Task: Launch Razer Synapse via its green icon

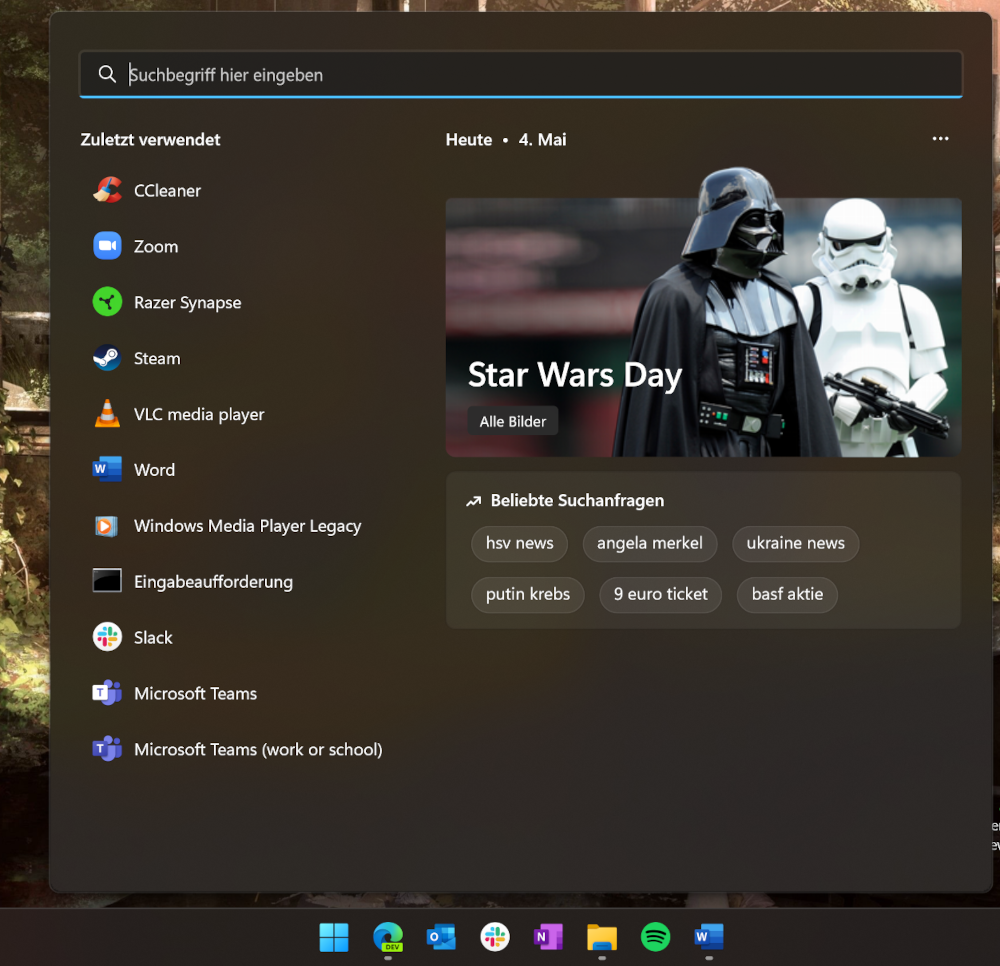Action: 107,302
